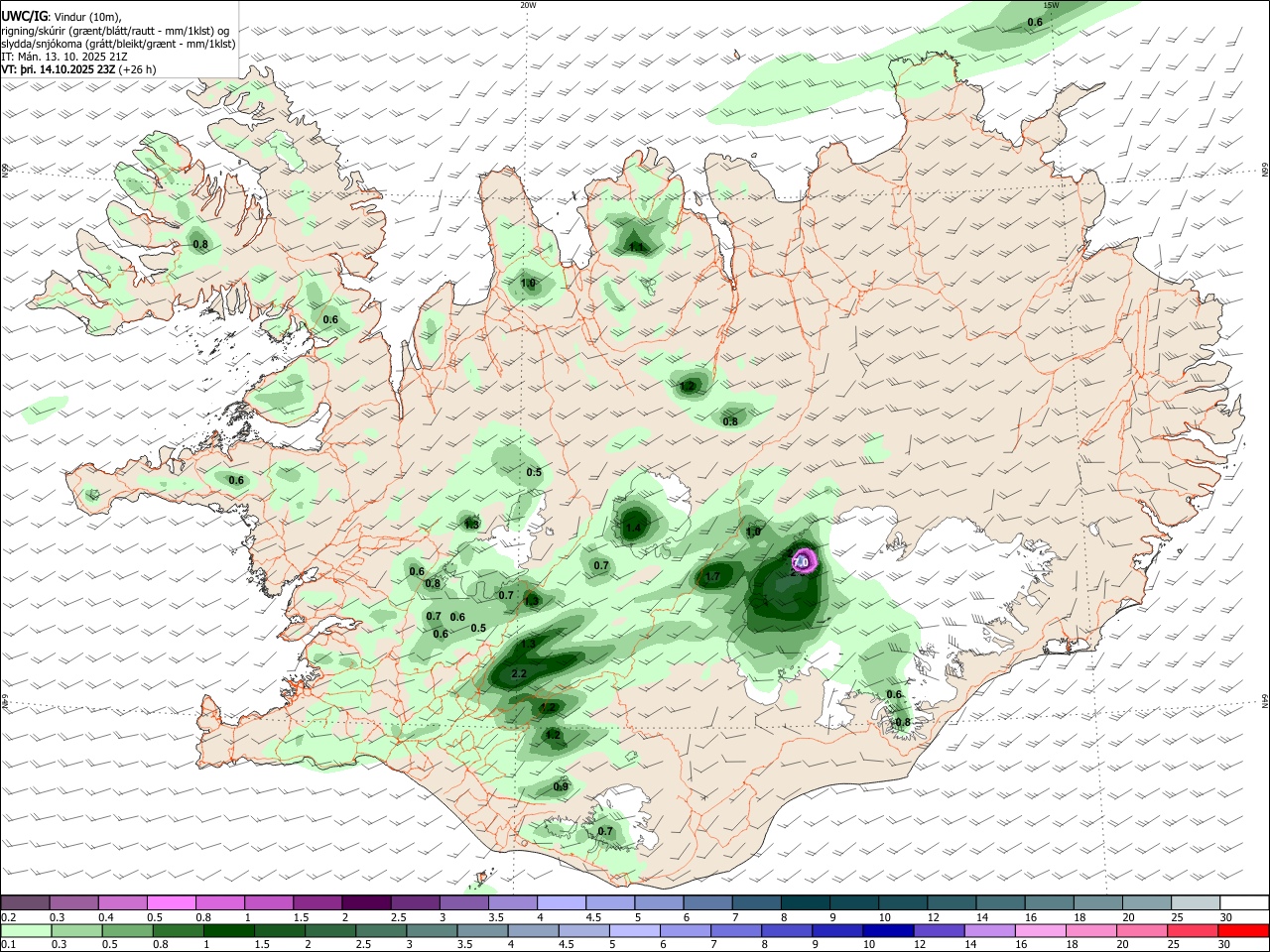Screen dimensions: 1270x952
Task: Click the "2.2" rainfall value on map
Action: point(518,674)
